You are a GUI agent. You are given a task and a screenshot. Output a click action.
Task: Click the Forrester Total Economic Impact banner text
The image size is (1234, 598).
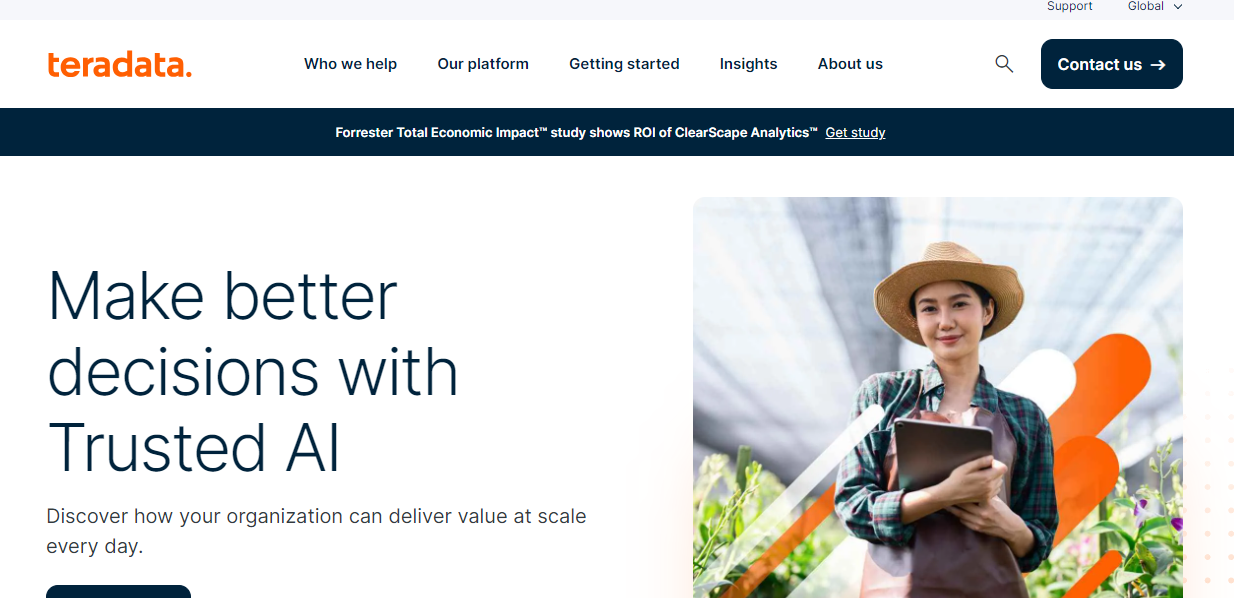pyautogui.click(x=576, y=132)
